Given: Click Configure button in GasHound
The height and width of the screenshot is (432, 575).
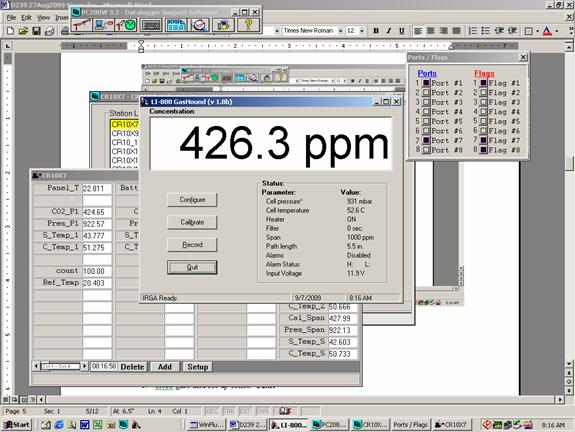Looking at the screenshot, I should 192,200.
